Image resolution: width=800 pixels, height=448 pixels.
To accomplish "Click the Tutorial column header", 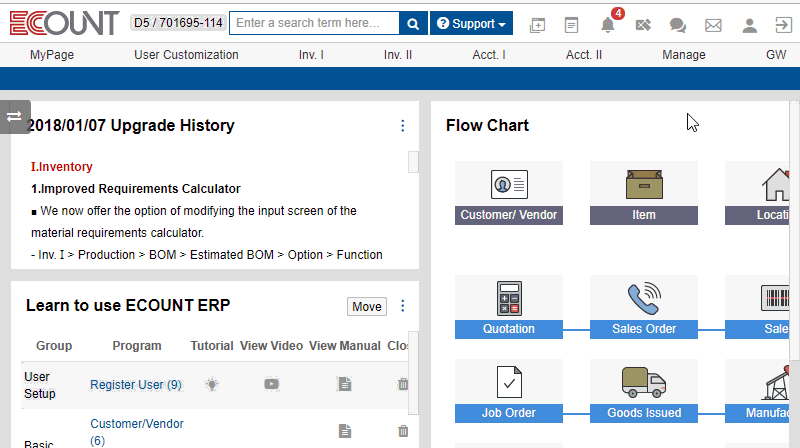I will [x=212, y=346].
